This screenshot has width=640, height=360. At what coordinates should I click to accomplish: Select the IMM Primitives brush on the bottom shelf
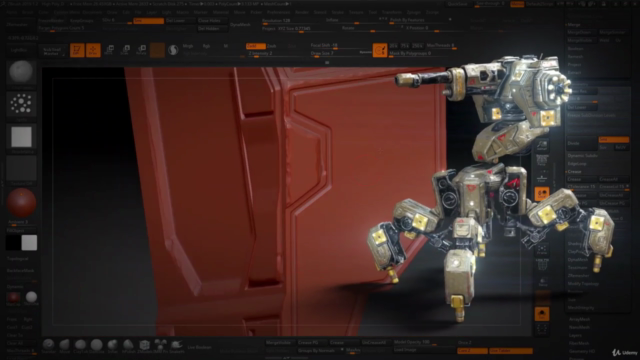[x=160, y=345]
